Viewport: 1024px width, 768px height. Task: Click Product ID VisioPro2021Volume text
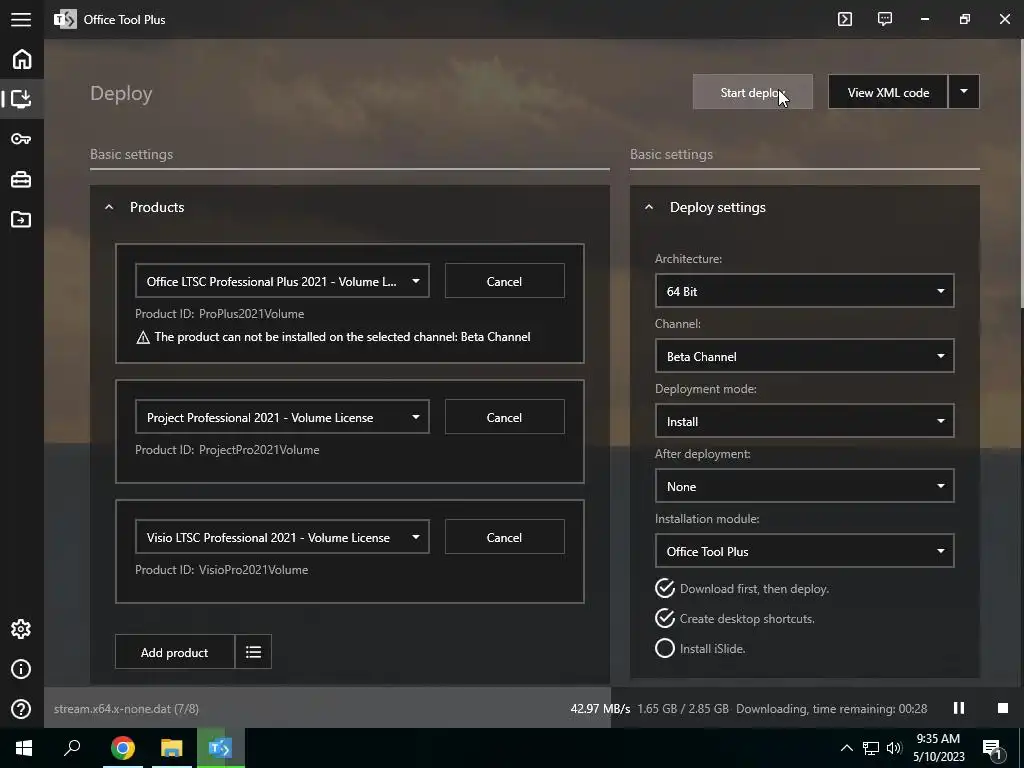pyautogui.click(x=221, y=569)
